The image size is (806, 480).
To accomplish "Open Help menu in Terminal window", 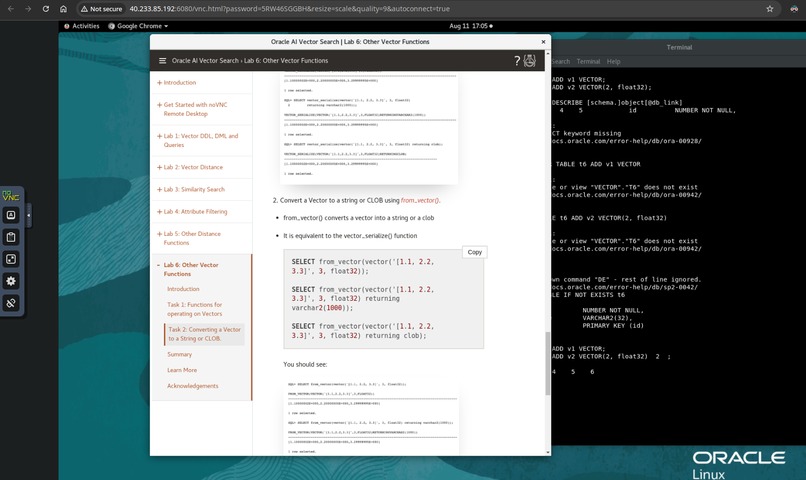I will [x=613, y=61].
